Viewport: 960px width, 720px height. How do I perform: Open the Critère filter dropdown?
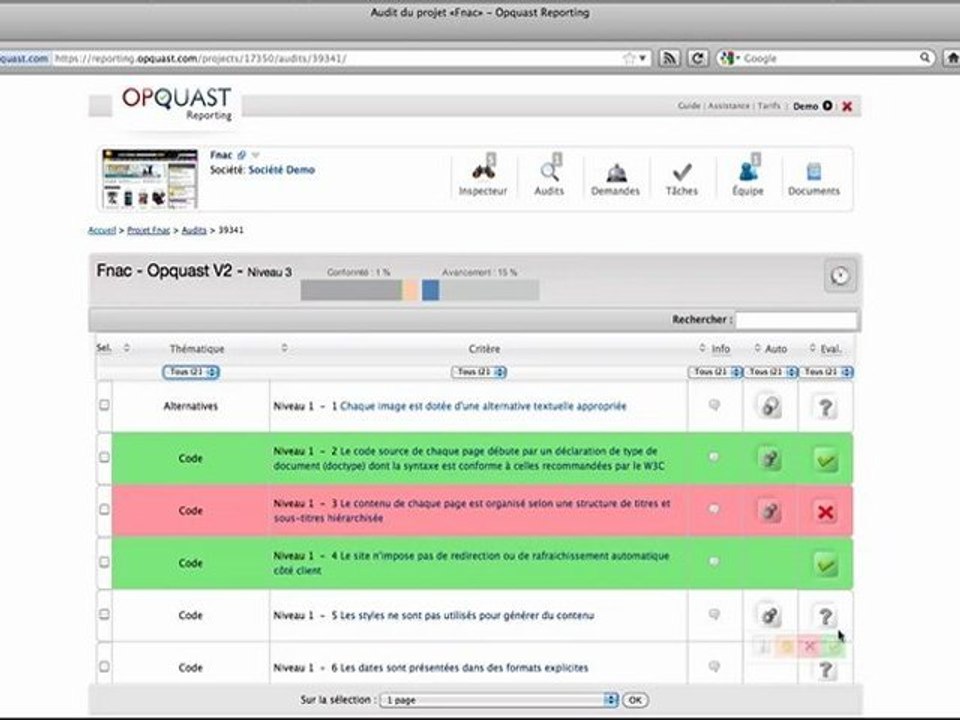(x=479, y=372)
